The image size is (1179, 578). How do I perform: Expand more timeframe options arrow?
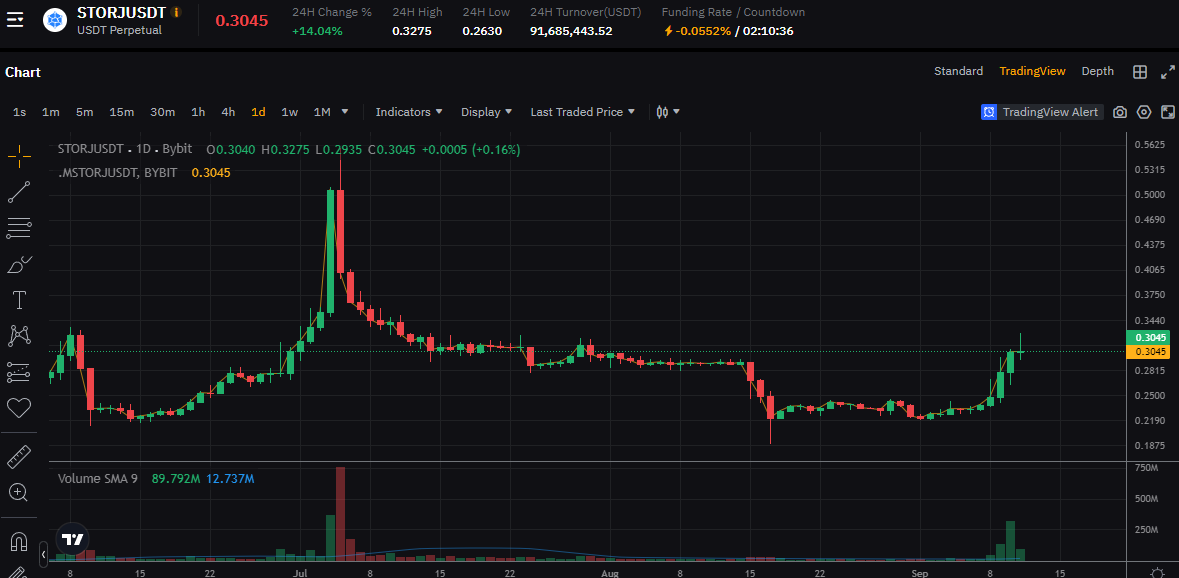(345, 112)
